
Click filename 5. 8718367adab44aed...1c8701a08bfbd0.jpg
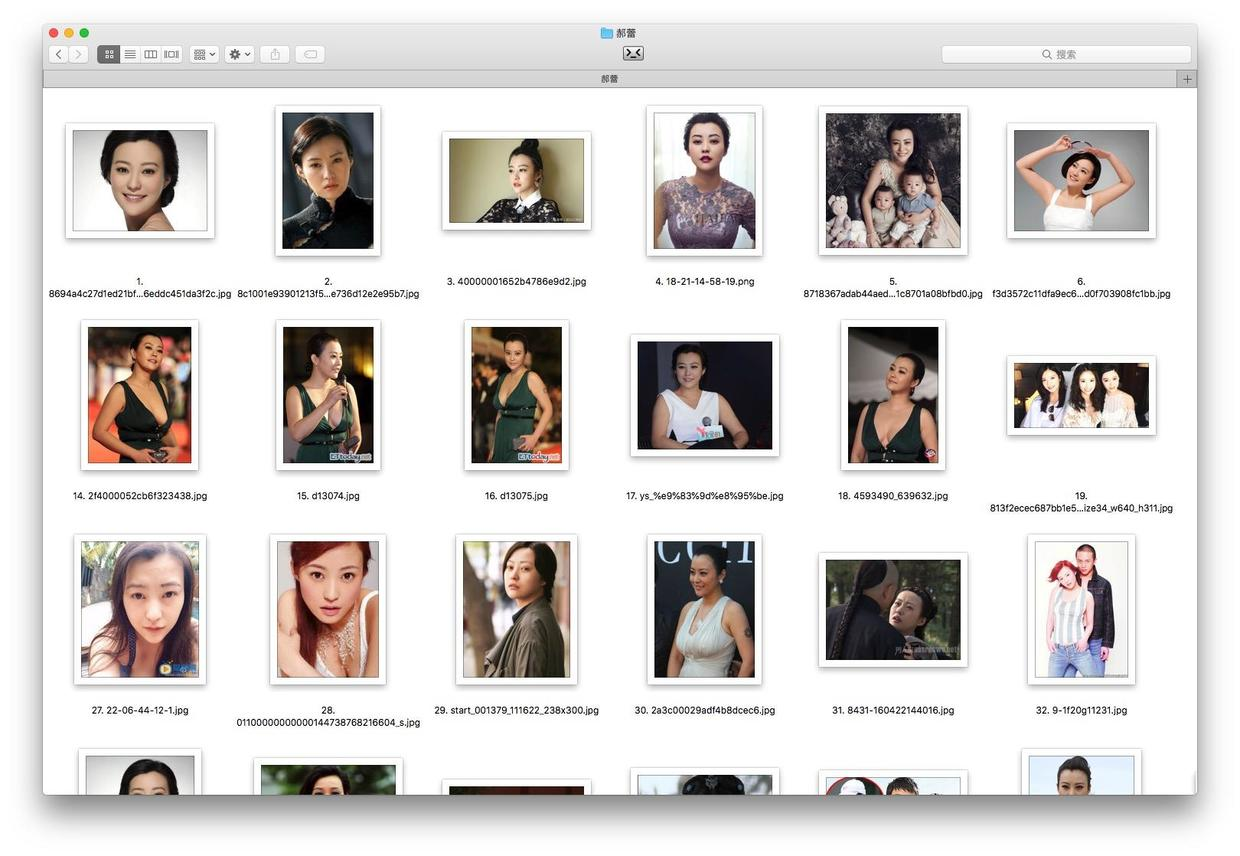click(x=893, y=288)
